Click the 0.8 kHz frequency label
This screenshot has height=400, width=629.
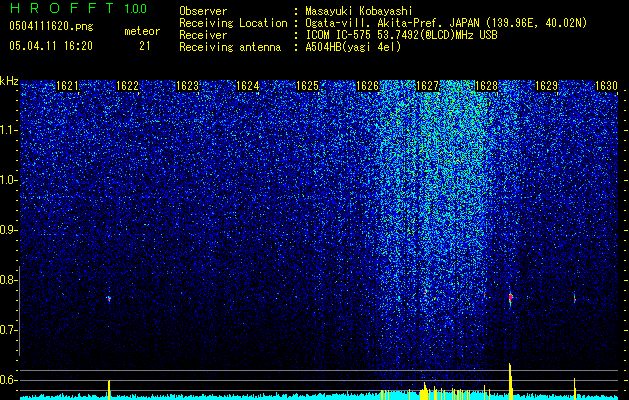click(x=8, y=280)
